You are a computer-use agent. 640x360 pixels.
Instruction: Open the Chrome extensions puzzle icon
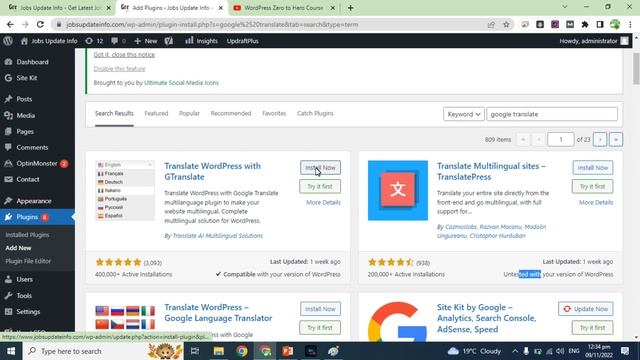[585, 24]
